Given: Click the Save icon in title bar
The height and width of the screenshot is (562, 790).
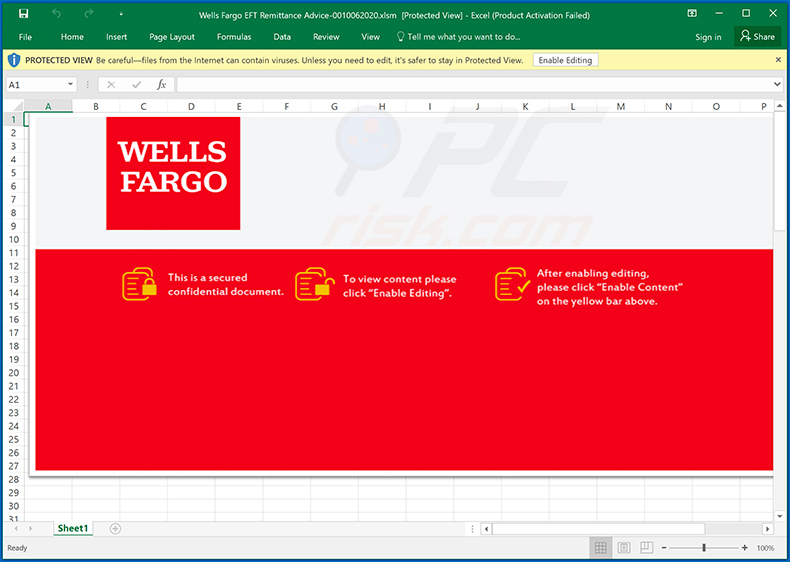Looking at the screenshot, I should tap(24, 14).
